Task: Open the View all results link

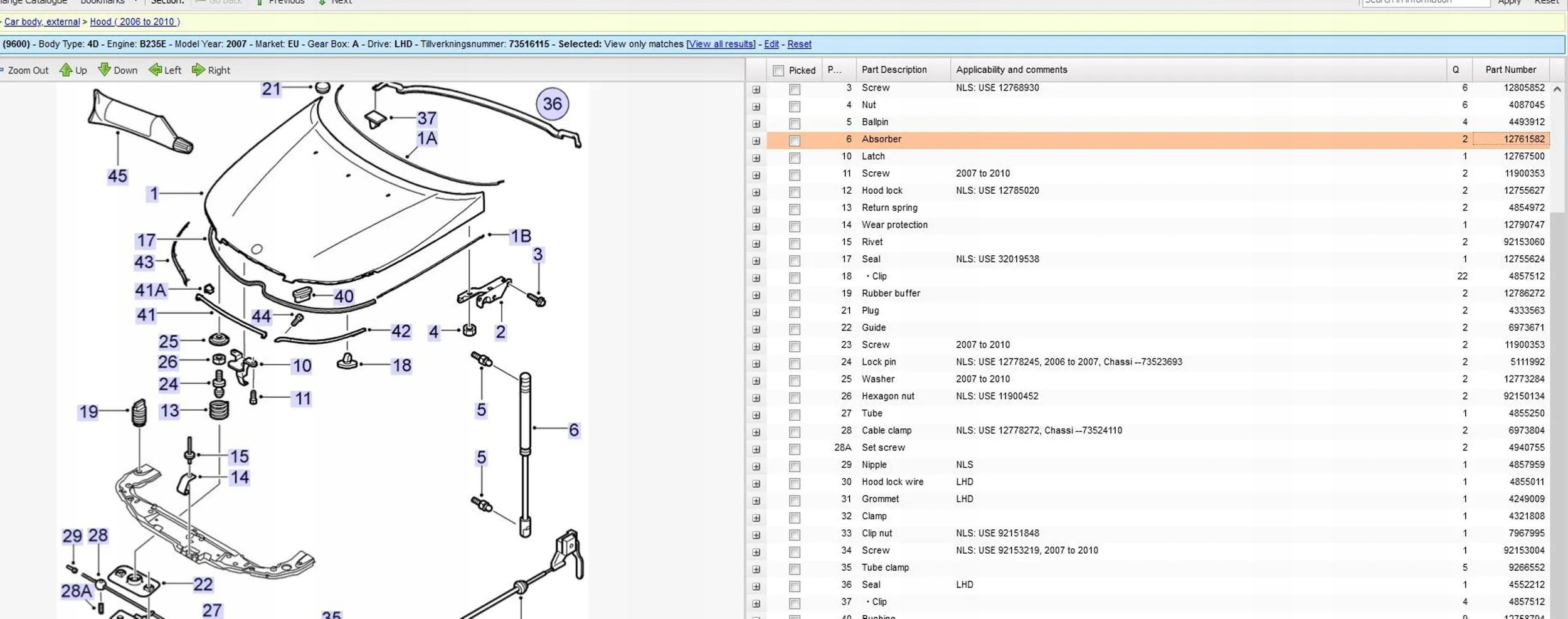Action: (721, 44)
